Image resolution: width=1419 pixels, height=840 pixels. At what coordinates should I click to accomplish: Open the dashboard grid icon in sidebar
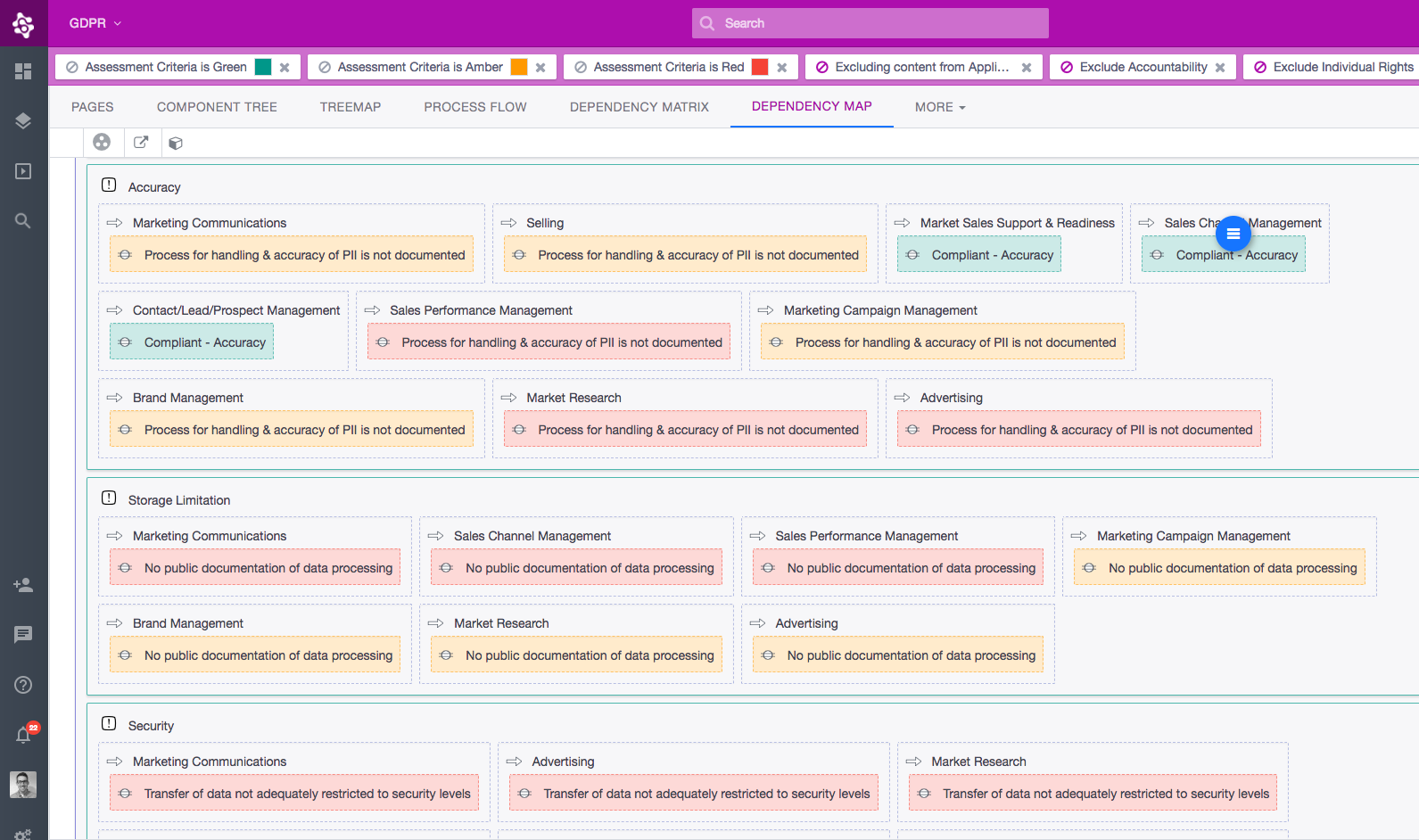point(23,71)
